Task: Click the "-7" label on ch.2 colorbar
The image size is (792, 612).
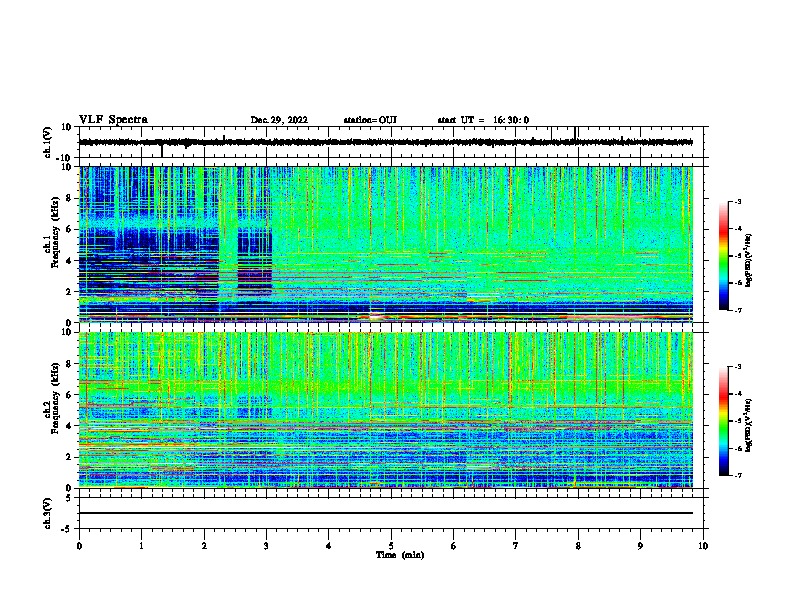Action: 738,475
